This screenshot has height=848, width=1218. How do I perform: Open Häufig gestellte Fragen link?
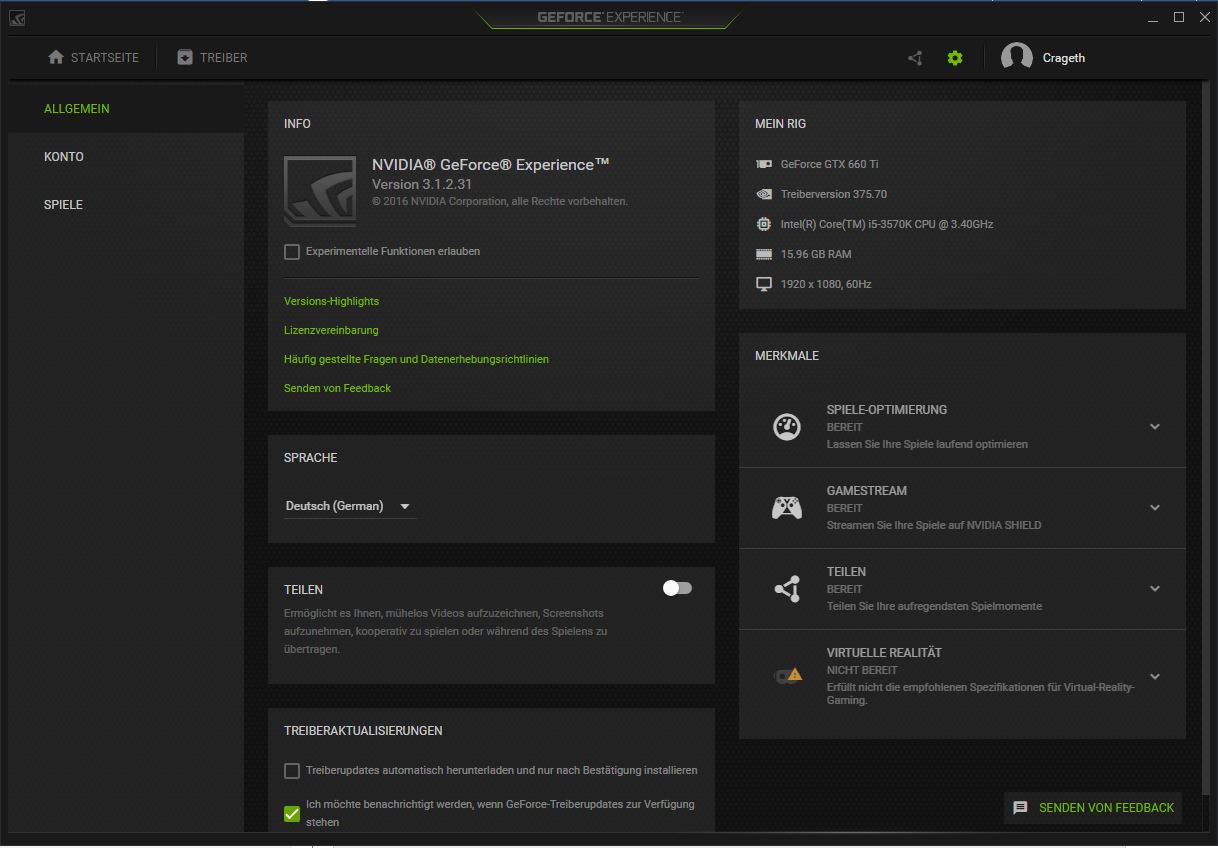[x=416, y=359]
